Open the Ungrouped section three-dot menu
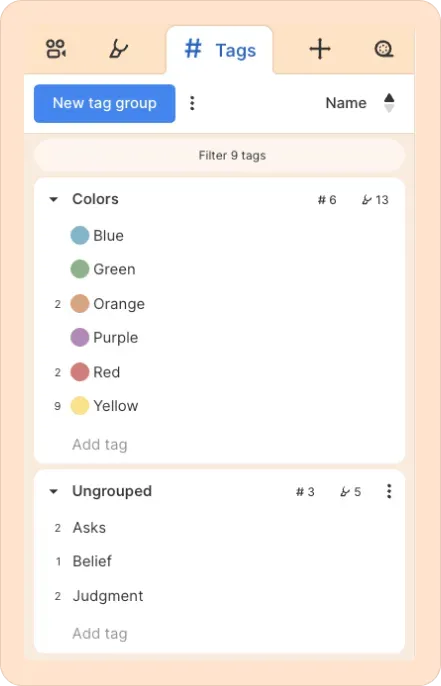This screenshot has width=441, height=686. tap(389, 491)
